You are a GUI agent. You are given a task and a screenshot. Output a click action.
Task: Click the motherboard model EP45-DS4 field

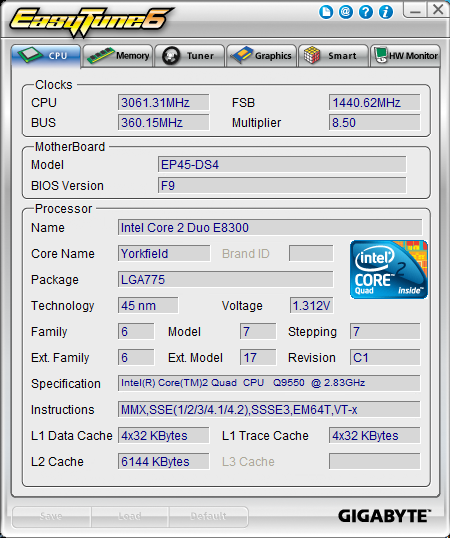[282, 165]
